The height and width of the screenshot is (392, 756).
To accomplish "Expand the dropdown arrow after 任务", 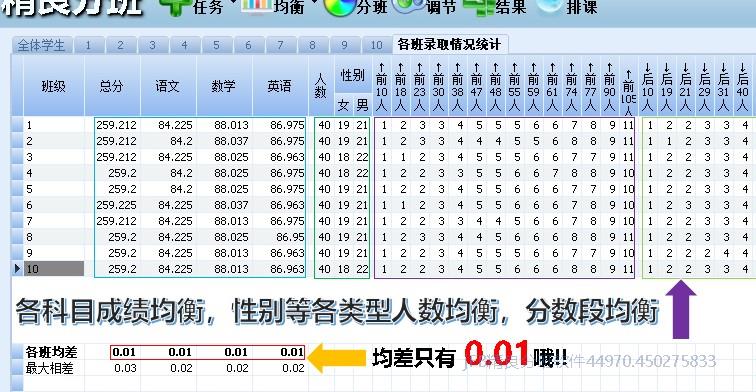I will pyautogui.click(x=233, y=2).
